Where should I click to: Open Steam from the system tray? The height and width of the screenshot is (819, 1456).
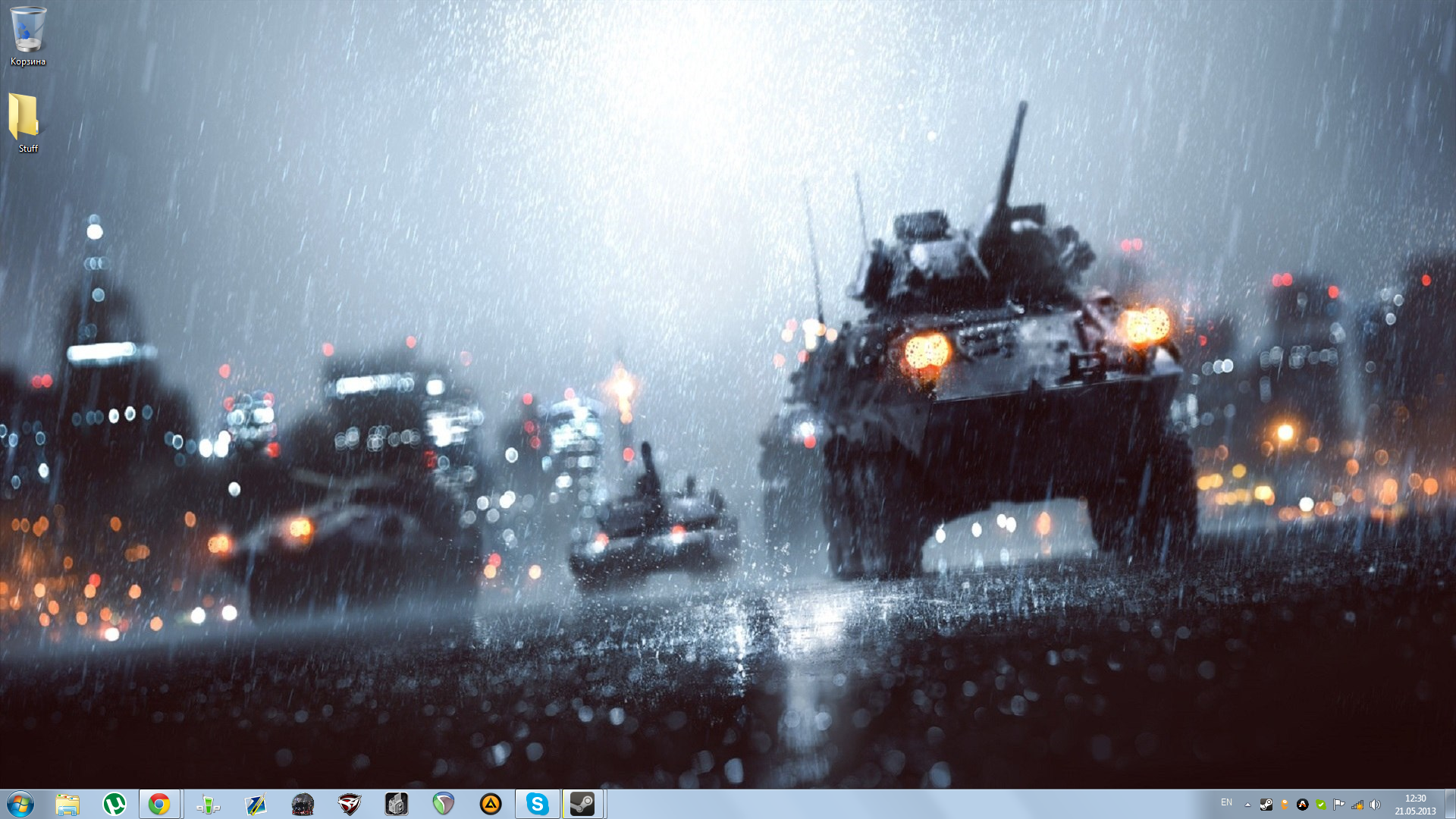1266,805
